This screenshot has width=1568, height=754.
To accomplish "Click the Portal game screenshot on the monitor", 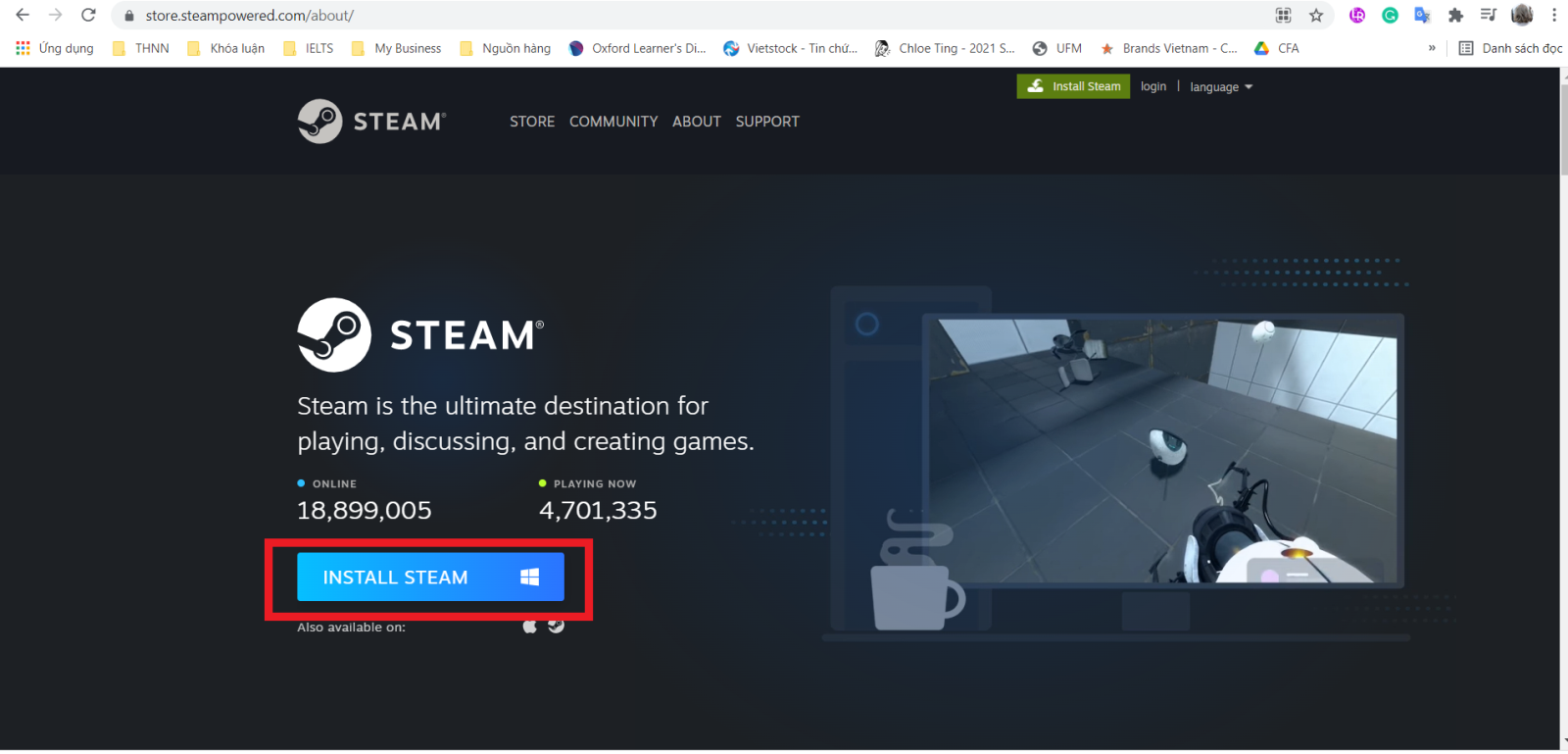I will (x=1163, y=449).
